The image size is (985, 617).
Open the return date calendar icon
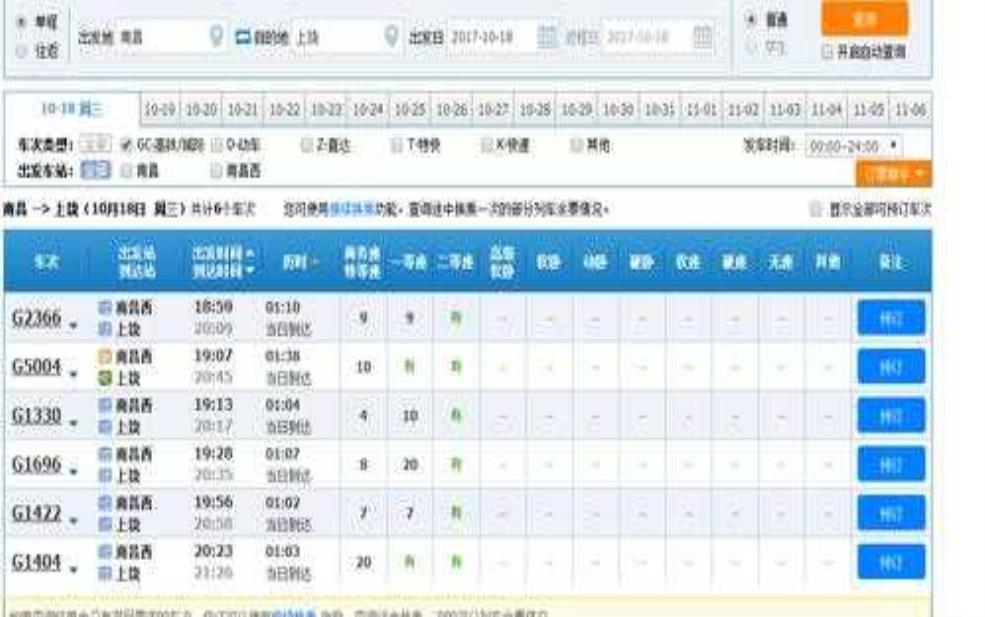703,36
